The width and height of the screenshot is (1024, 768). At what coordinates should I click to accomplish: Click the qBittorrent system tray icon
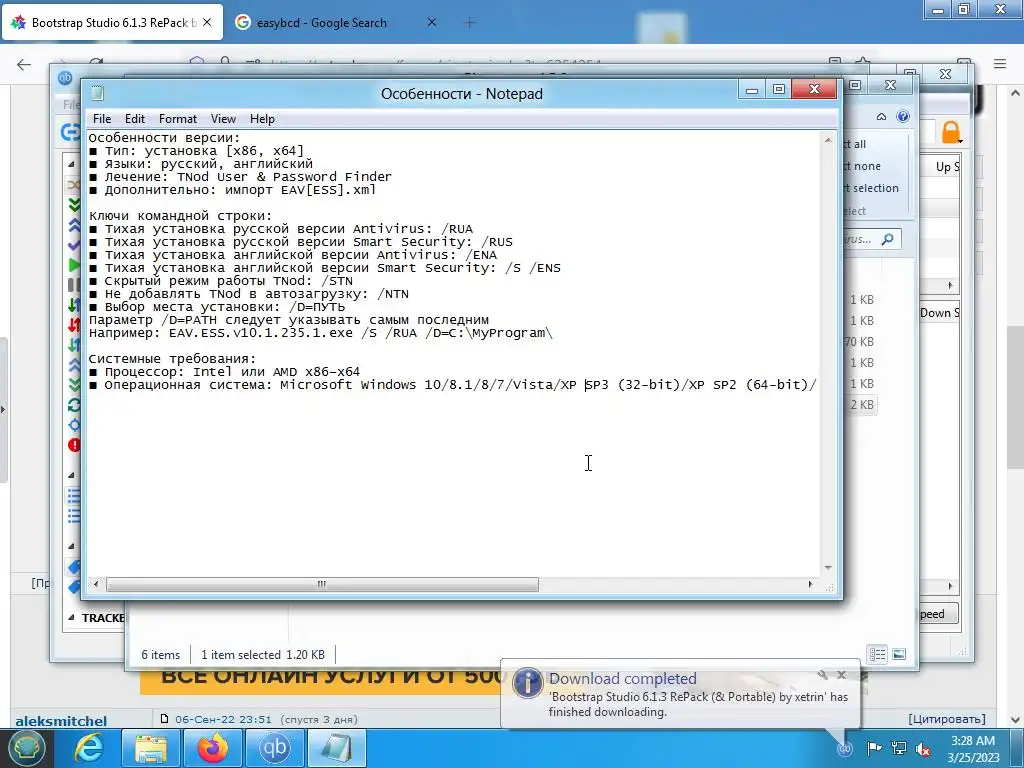845,748
